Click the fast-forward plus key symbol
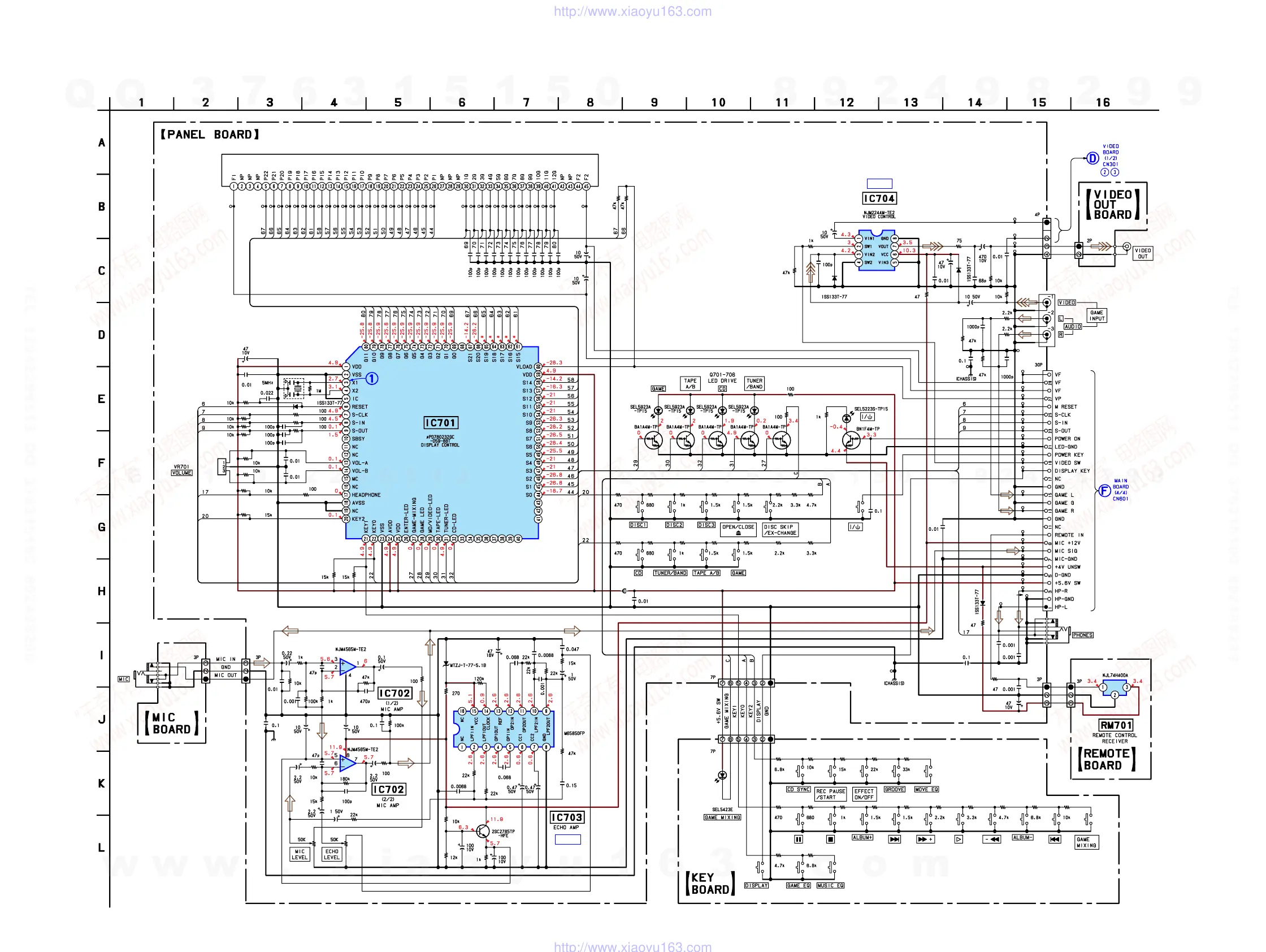 tap(925, 840)
